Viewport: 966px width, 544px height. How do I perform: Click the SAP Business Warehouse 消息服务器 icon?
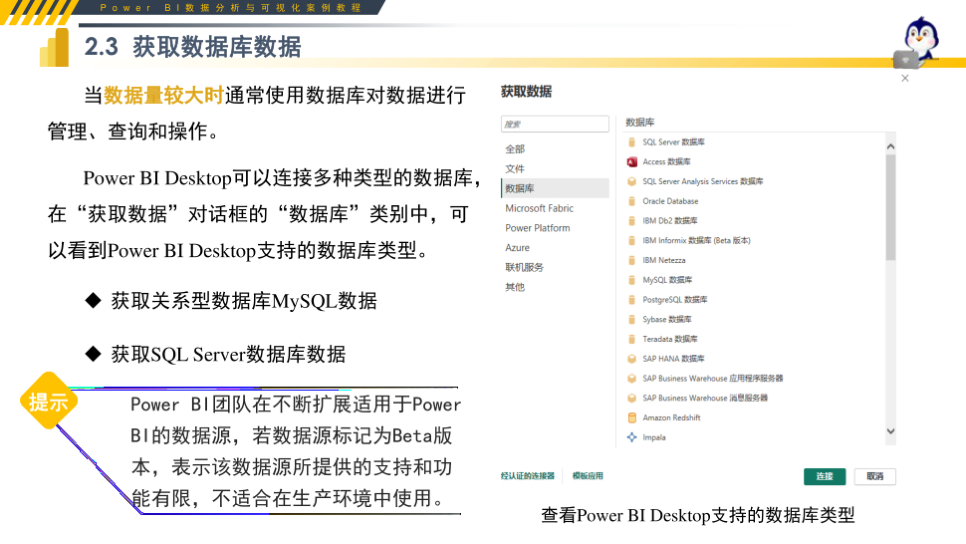tap(631, 398)
